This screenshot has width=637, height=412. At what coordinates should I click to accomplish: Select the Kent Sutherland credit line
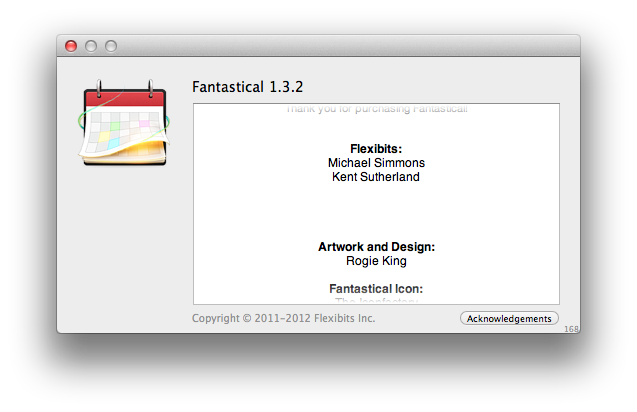pos(376,177)
